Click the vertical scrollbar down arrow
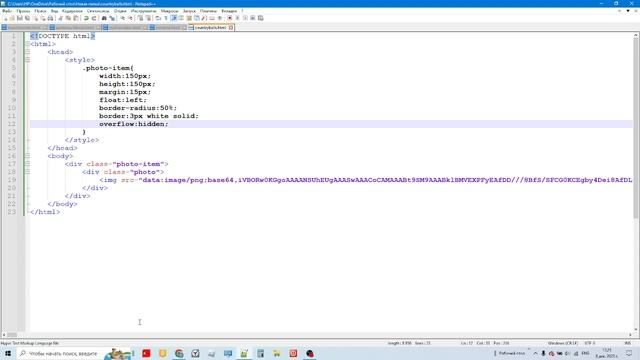Image resolution: width=640 pixels, height=360 pixels. click(x=636, y=329)
